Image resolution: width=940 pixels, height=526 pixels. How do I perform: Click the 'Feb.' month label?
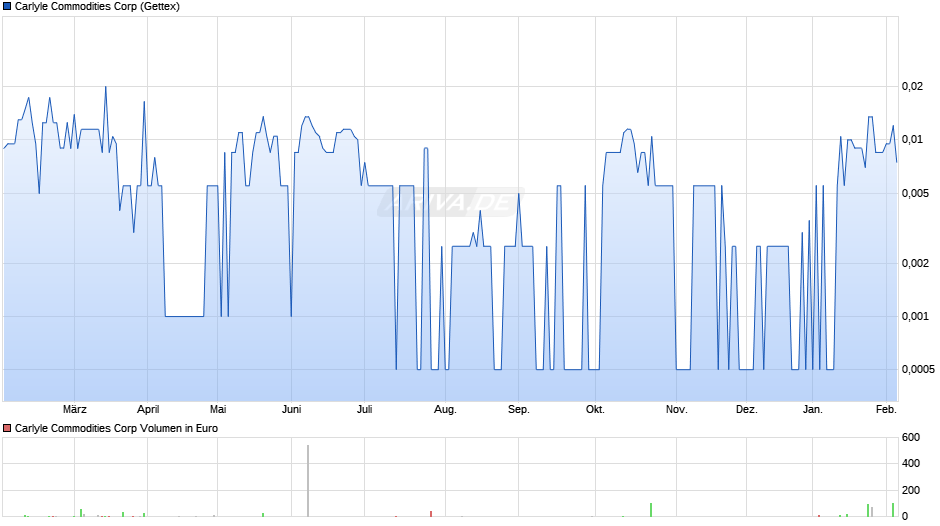tap(886, 410)
